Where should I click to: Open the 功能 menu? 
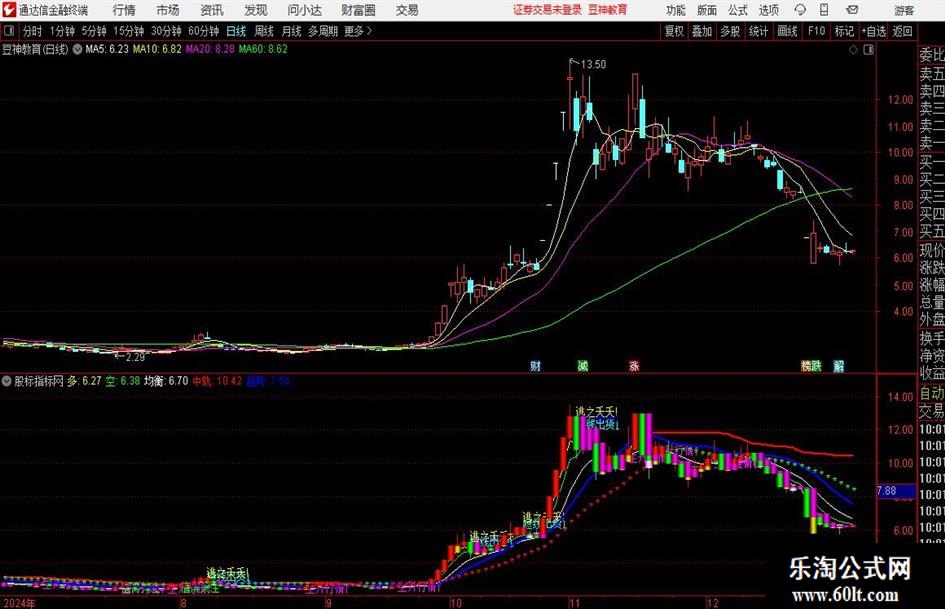(x=676, y=10)
